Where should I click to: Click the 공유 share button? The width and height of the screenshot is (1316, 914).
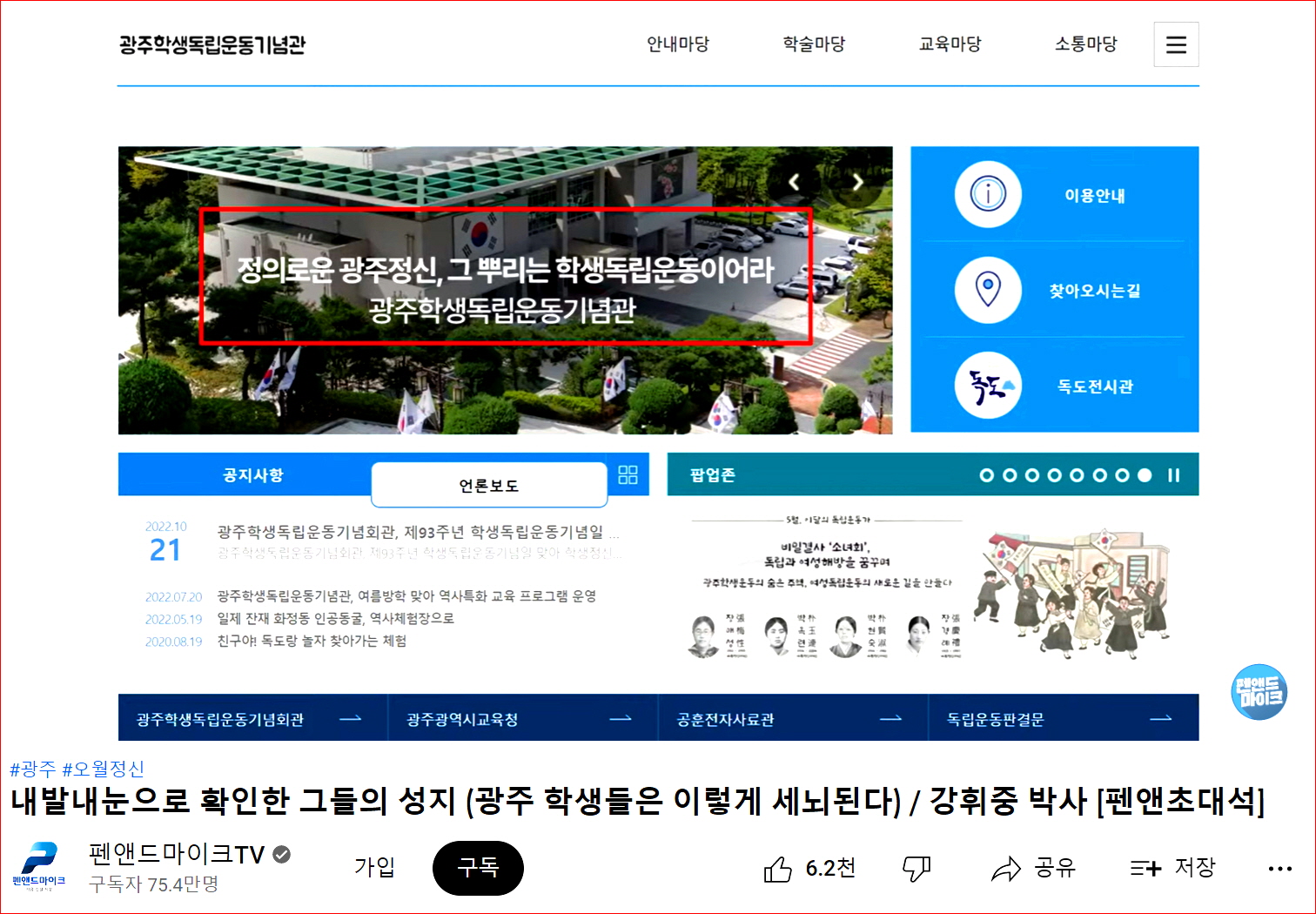tap(1033, 868)
